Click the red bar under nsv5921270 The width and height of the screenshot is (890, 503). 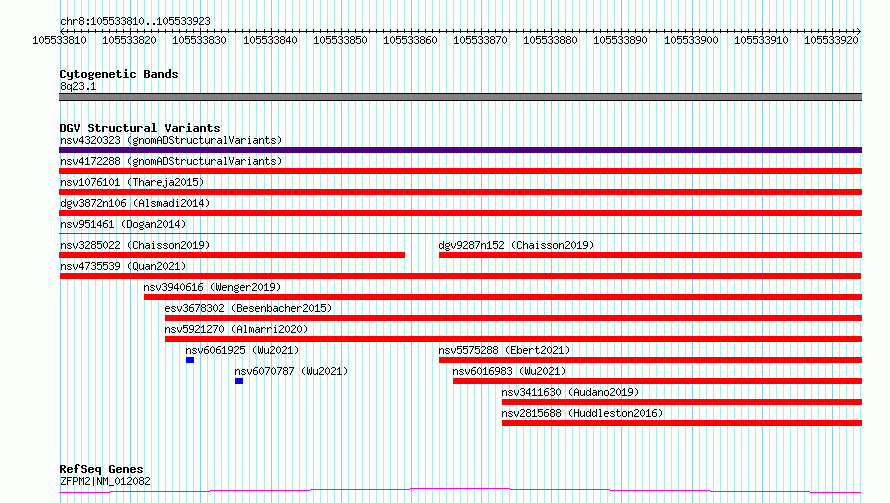pos(514,339)
